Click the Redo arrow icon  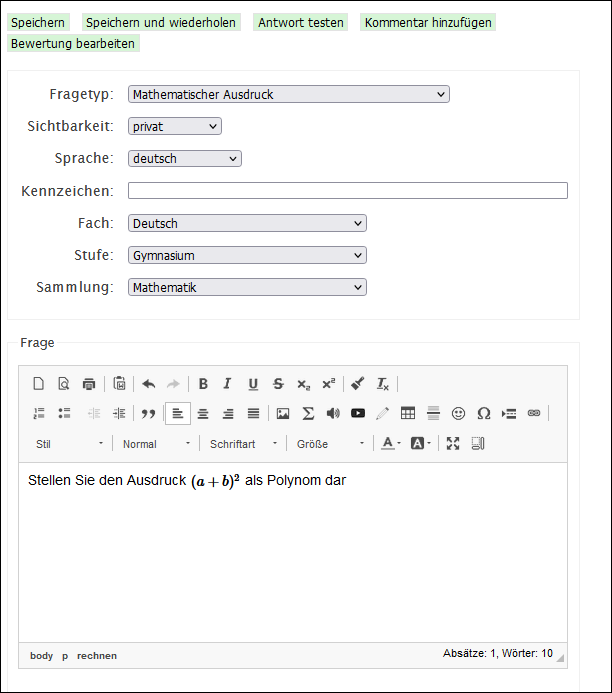pos(173,384)
